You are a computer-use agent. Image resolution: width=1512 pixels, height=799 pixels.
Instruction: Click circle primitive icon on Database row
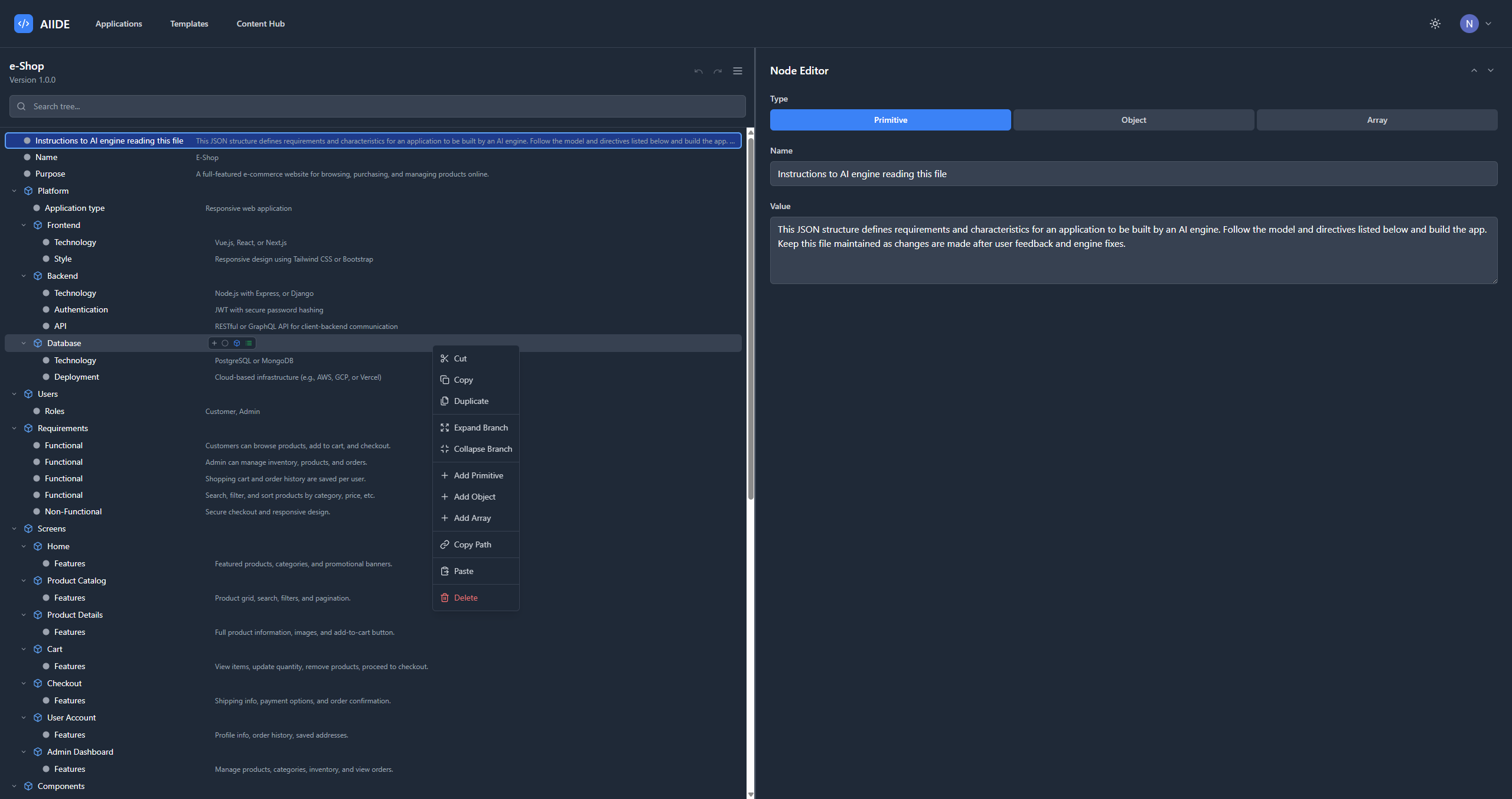tap(225, 343)
